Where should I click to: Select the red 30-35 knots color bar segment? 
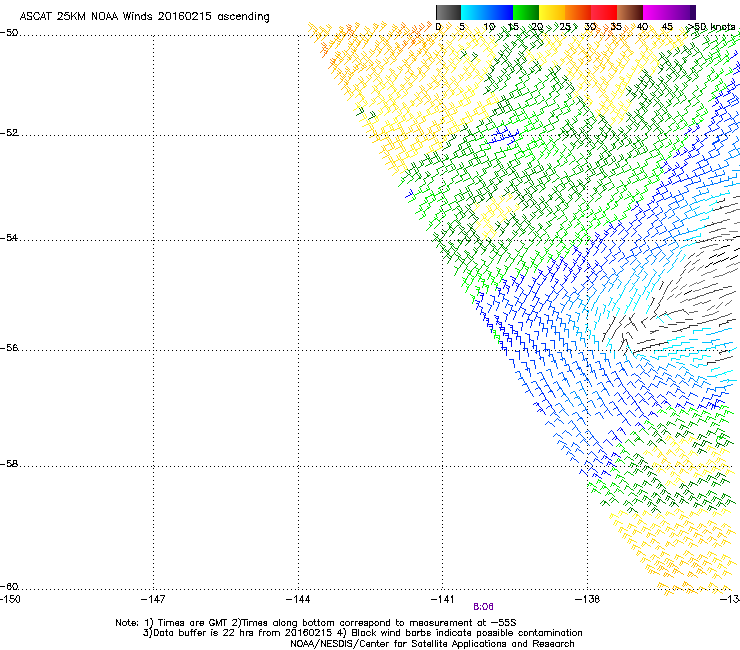604,12
